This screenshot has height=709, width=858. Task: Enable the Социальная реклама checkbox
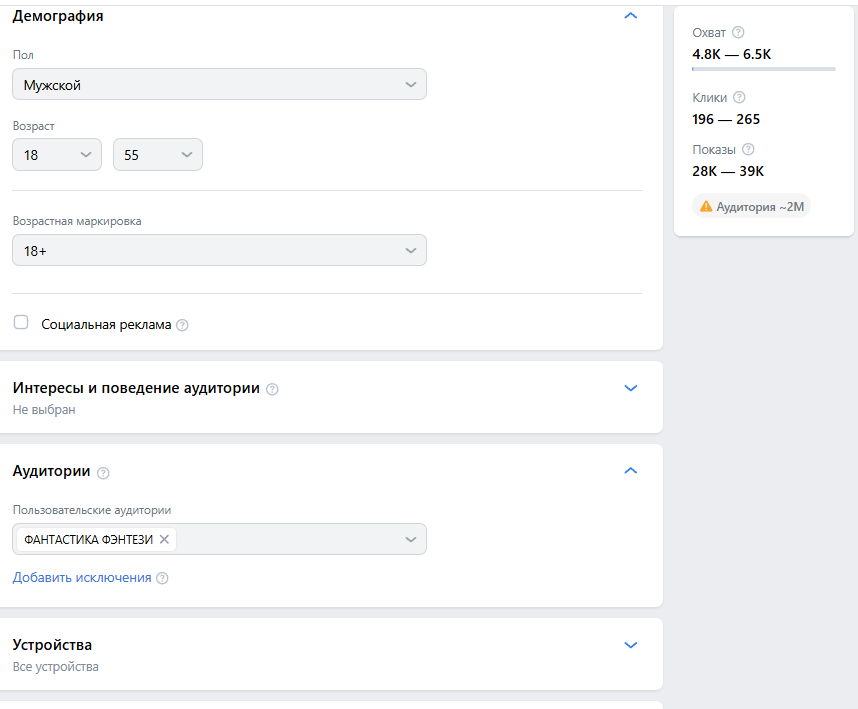tap(21, 323)
